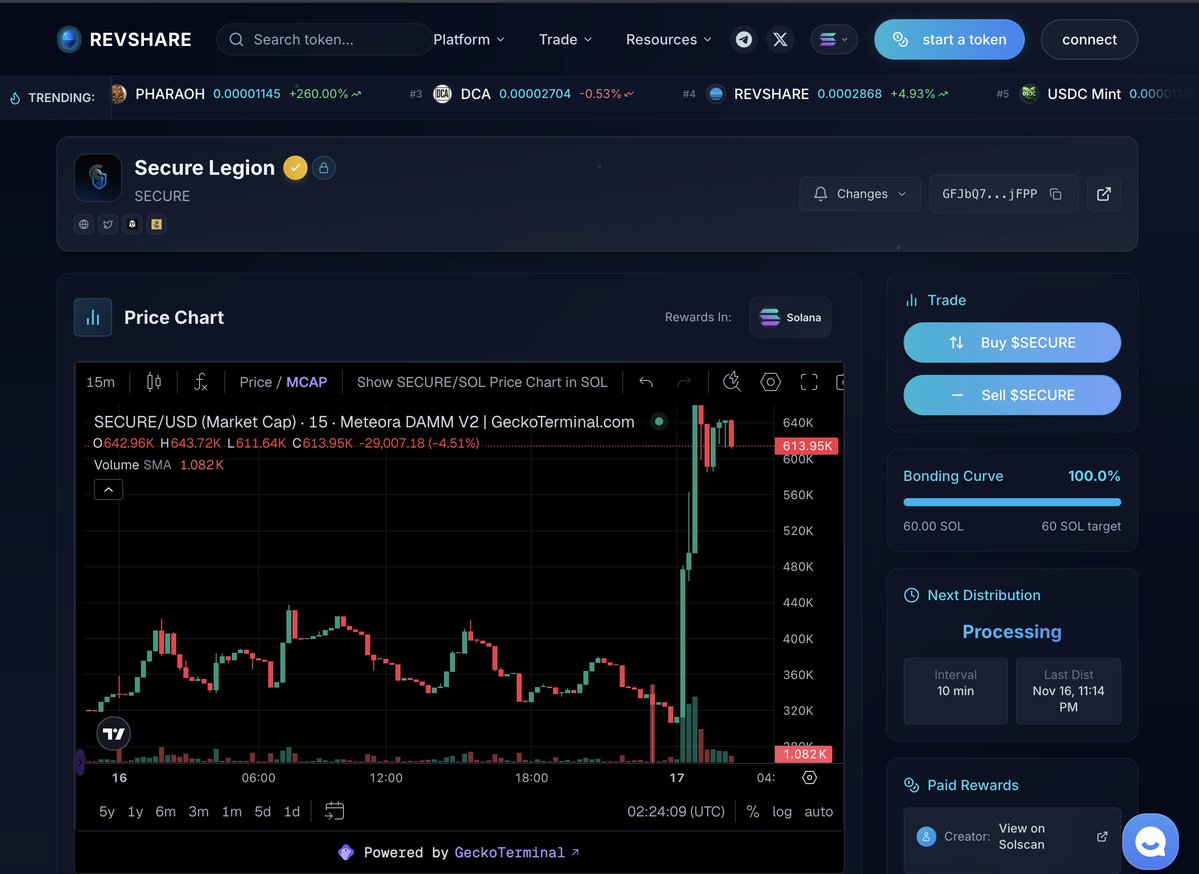Click the third token social icon
Viewport: 1199px width, 874px height.
pyautogui.click(x=132, y=224)
